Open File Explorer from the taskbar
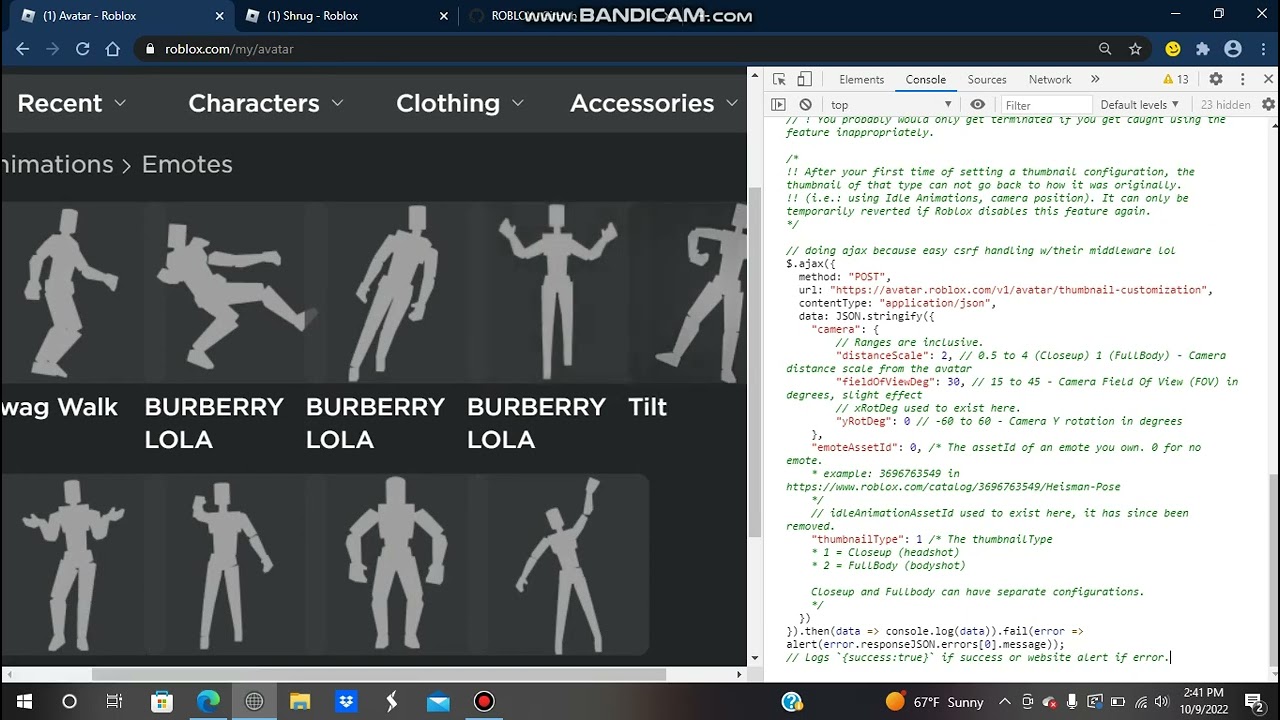This screenshot has width=1280, height=720. 300,702
